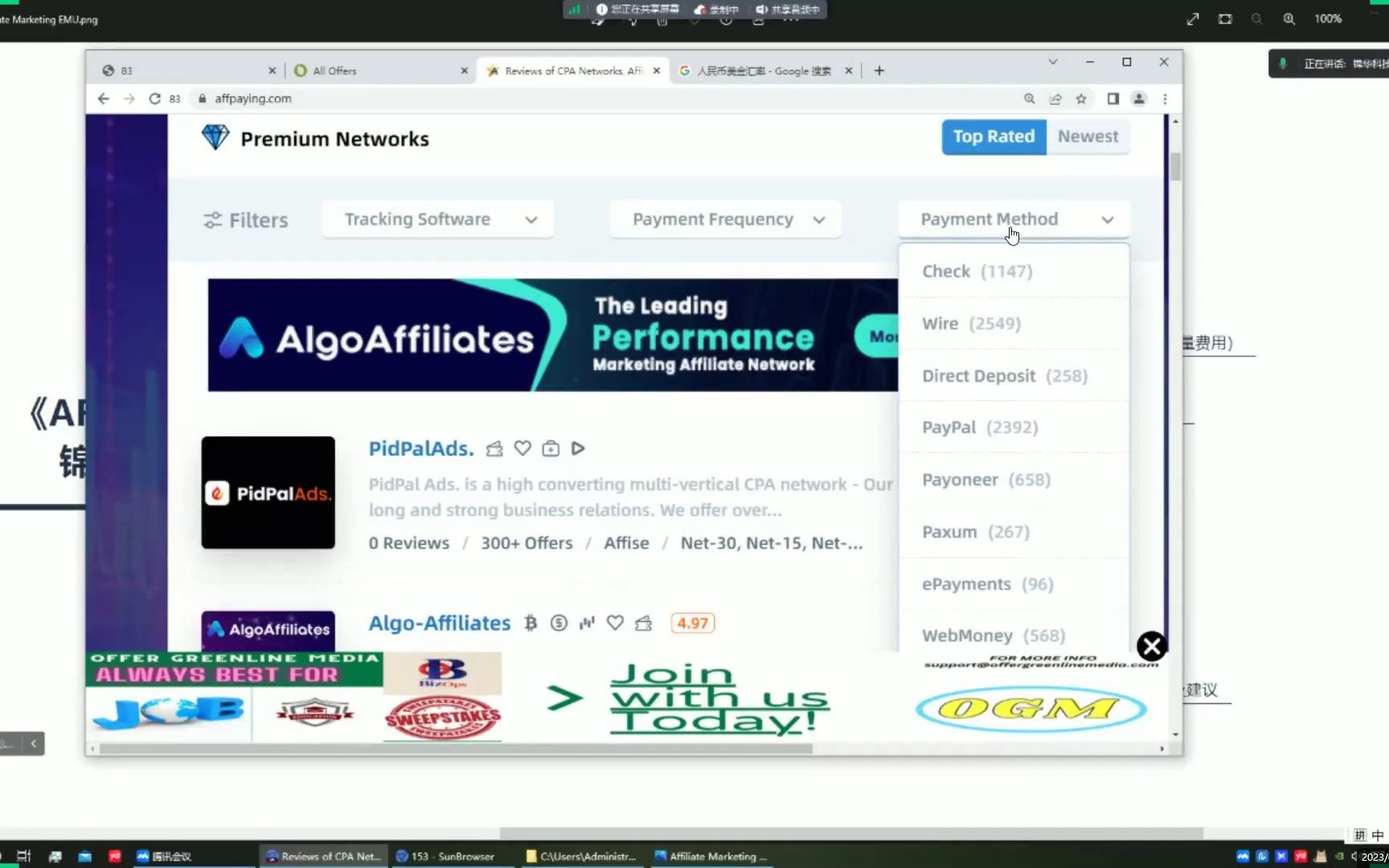1389x868 pixels.
Task: Reload the affpaying.com page
Action: pos(154,99)
